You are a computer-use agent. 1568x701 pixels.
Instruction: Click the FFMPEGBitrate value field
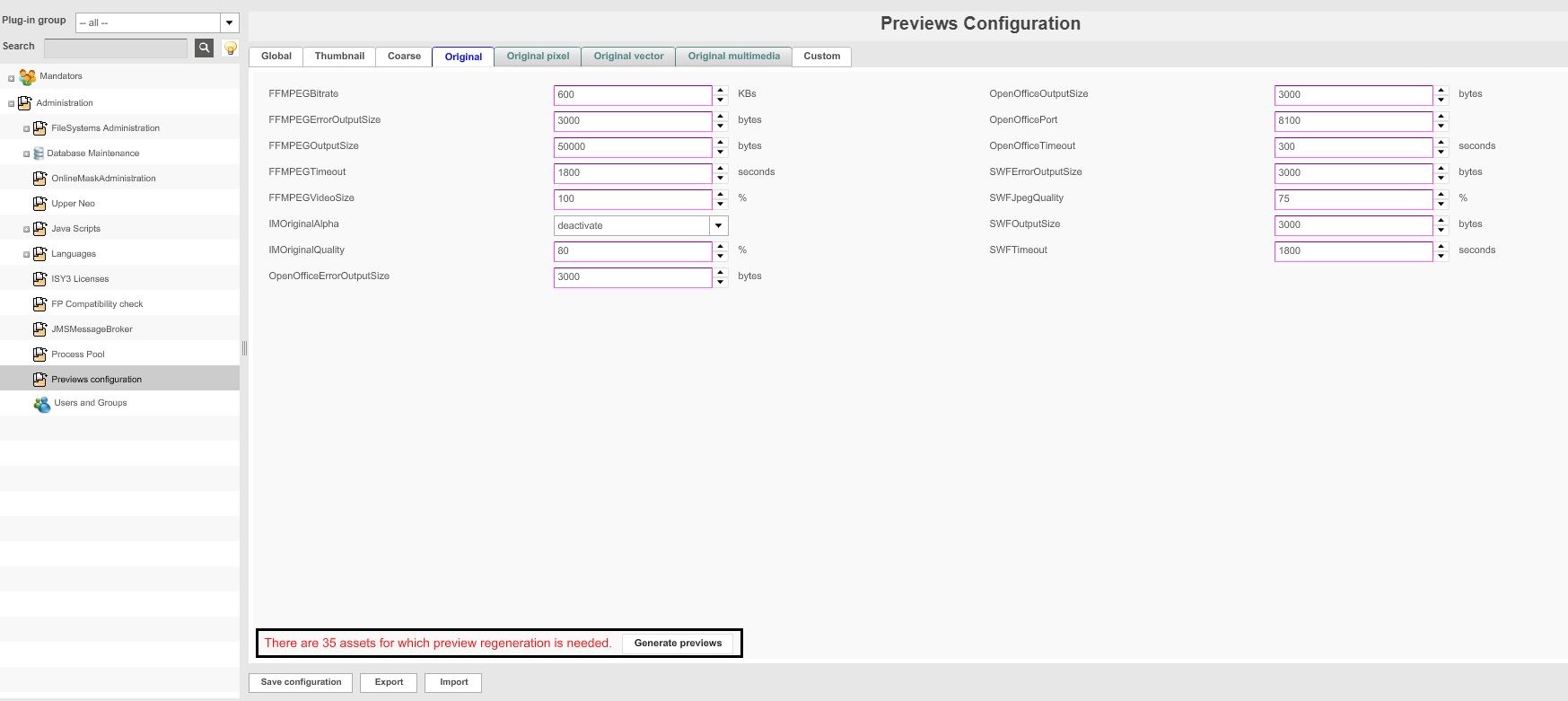pyautogui.click(x=633, y=95)
